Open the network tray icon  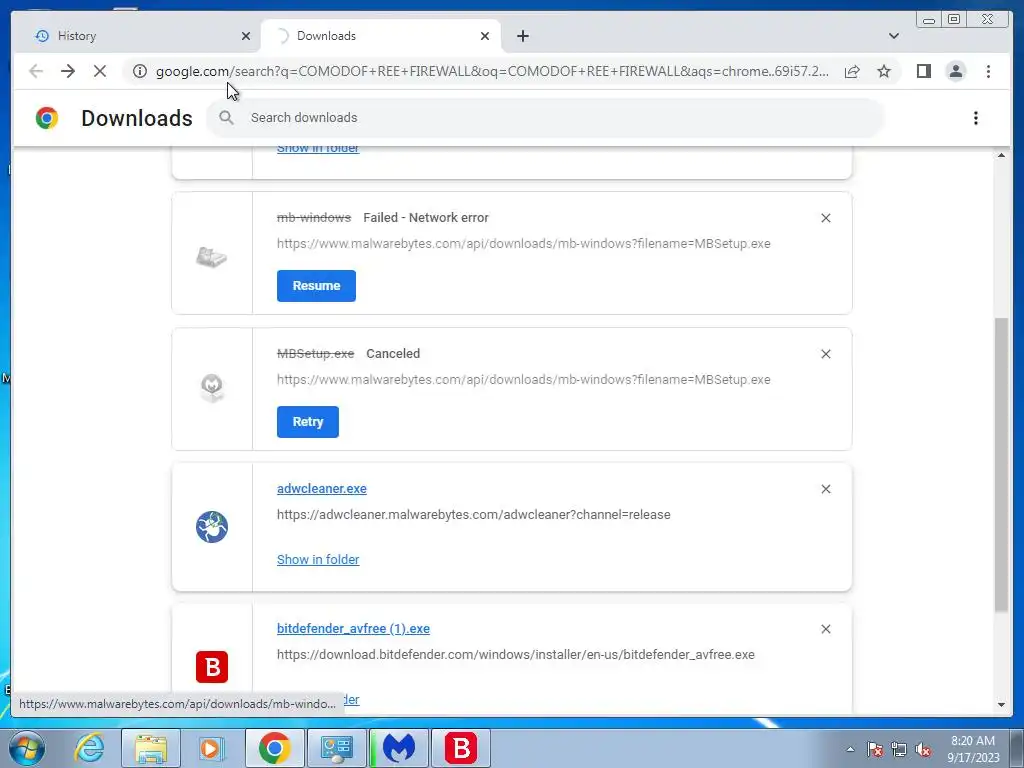click(x=899, y=749)
